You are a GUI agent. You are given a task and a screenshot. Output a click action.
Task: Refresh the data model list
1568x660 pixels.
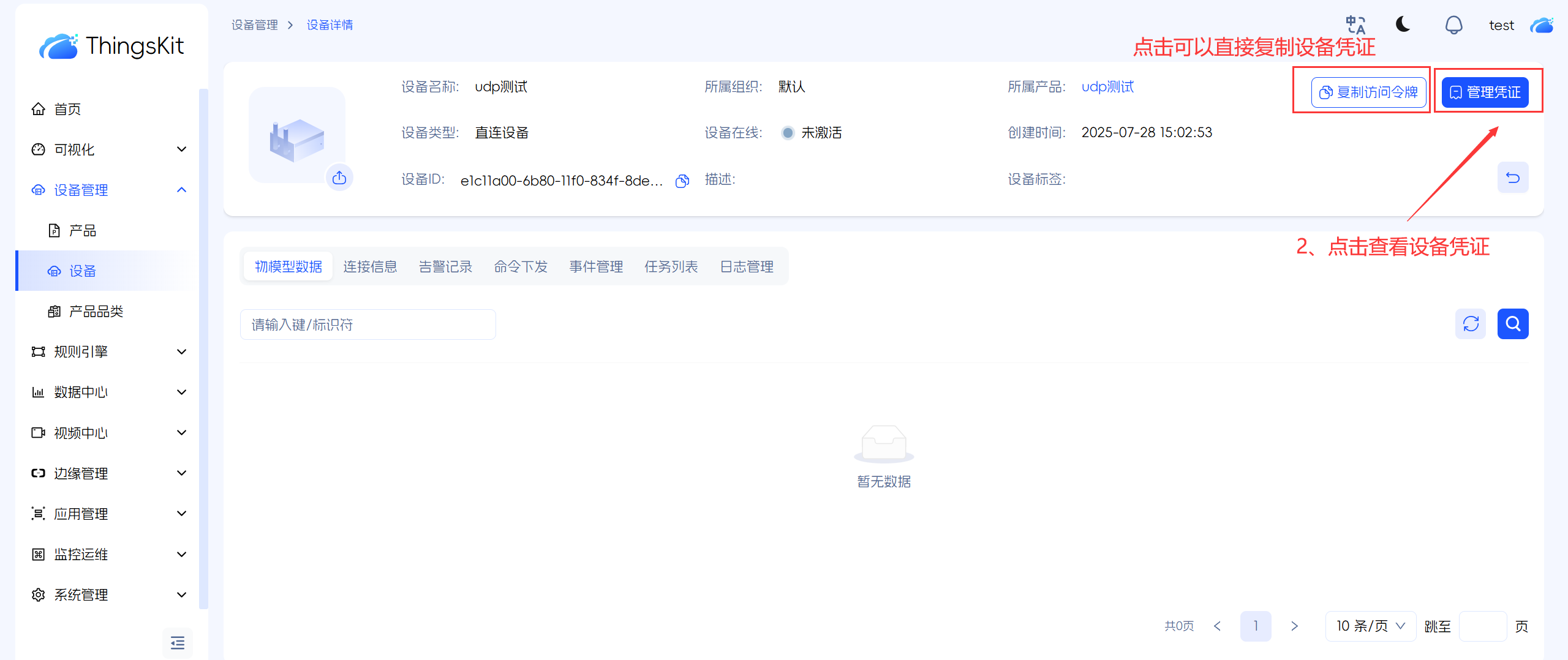pos(1471,324)
